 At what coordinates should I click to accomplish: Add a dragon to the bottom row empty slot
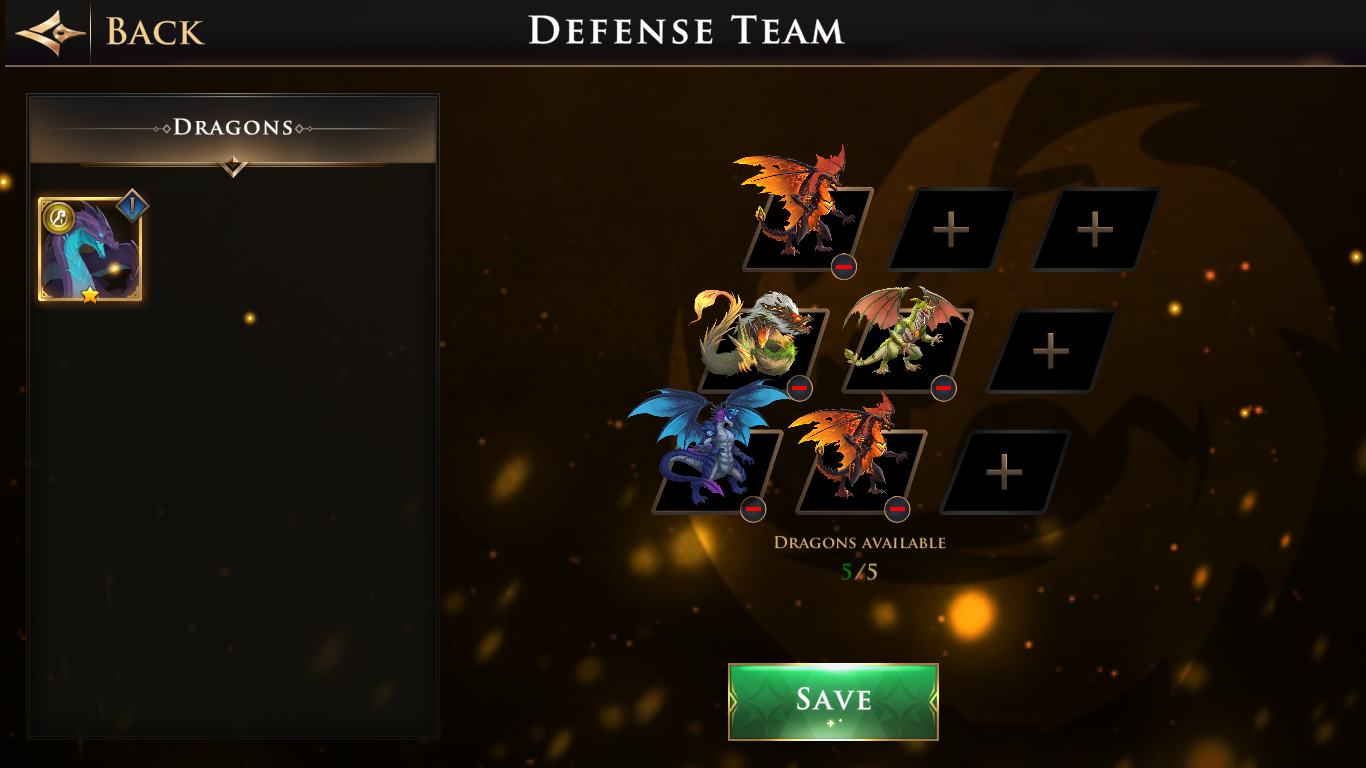1005,472
